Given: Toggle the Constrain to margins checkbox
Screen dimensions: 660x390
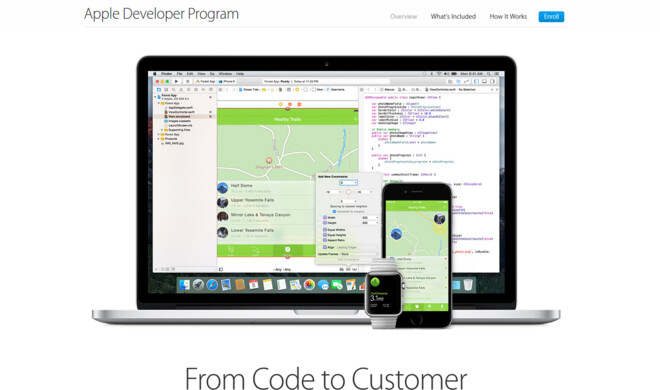Looking at the screenshot, I should 334,211.
